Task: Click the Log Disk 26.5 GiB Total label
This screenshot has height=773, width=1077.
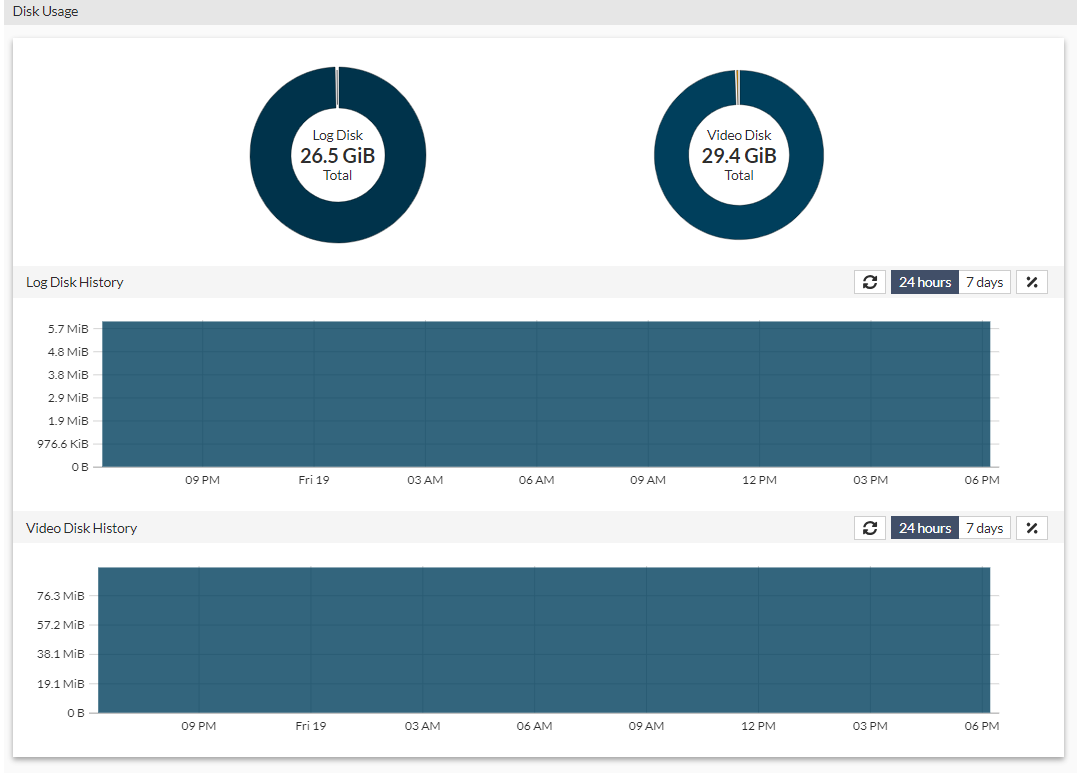Action: tap(338, 155)
